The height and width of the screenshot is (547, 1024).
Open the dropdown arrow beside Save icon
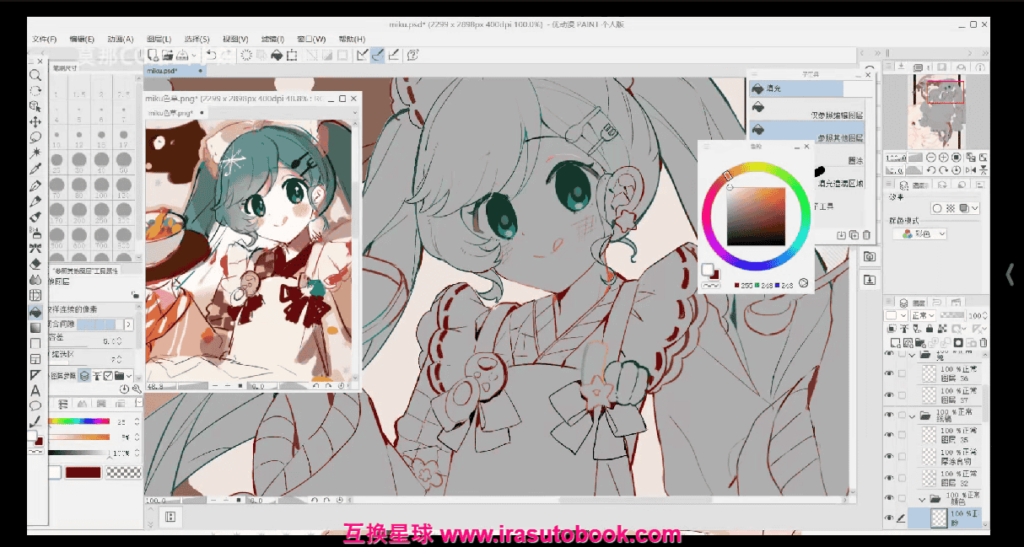coord(195,55)
